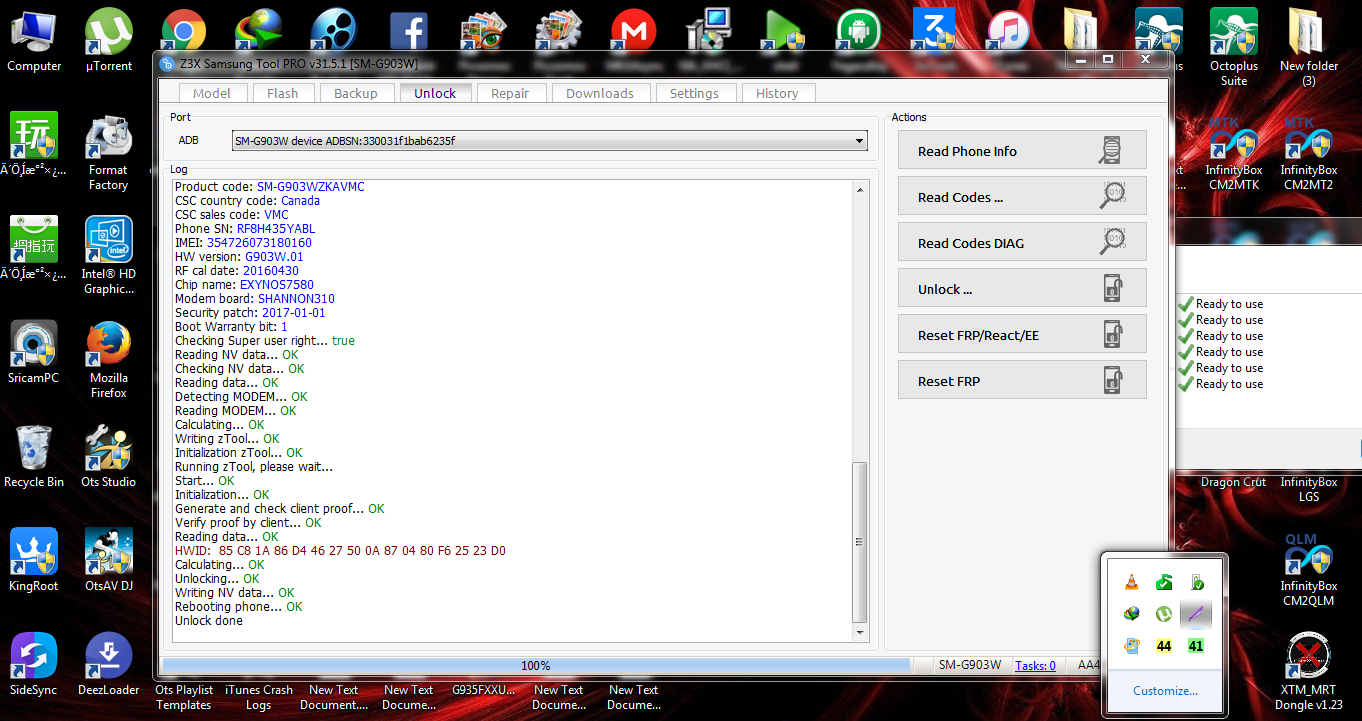Switch to the Flash tab
Viewport: 1362px width, 721px height.
(282, 93)
